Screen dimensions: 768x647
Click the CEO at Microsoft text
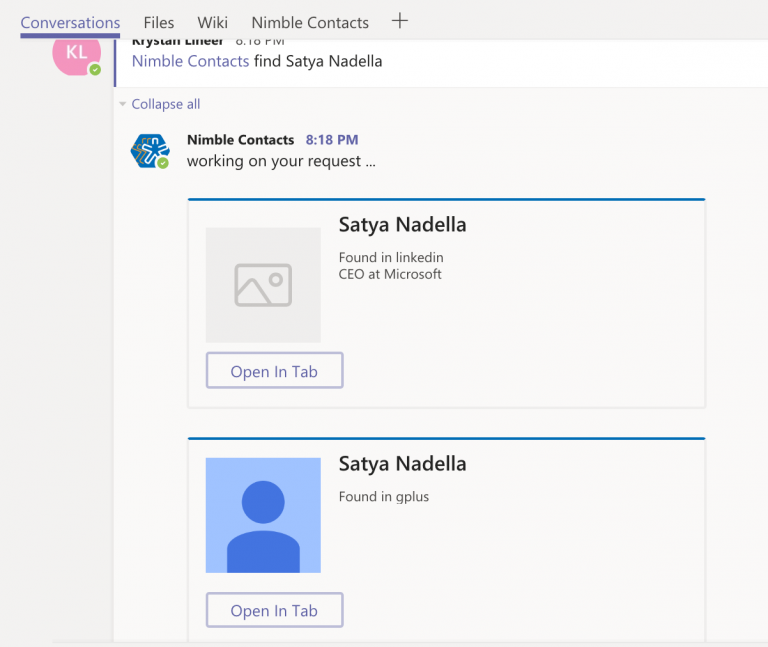[390, 274]
